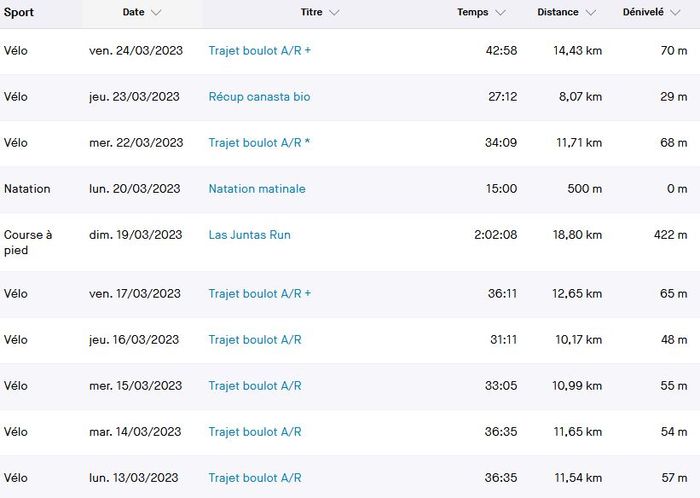
Task: Sort by the Date column chevron
Action: click(156, 13)
